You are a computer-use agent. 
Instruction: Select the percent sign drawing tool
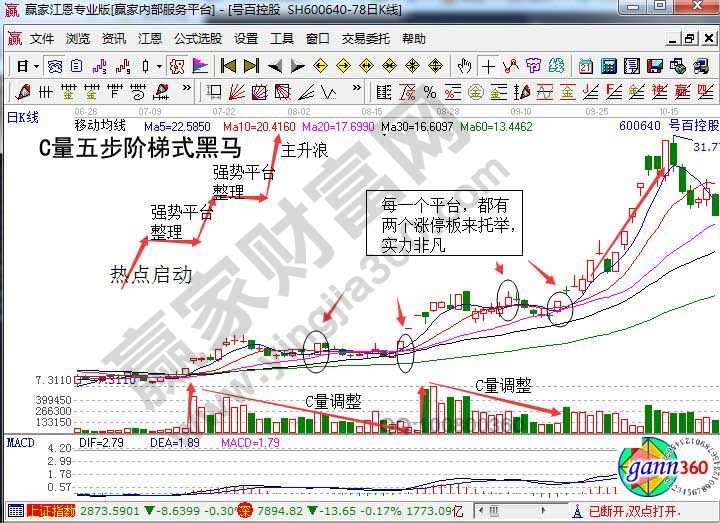pos(430,92)
